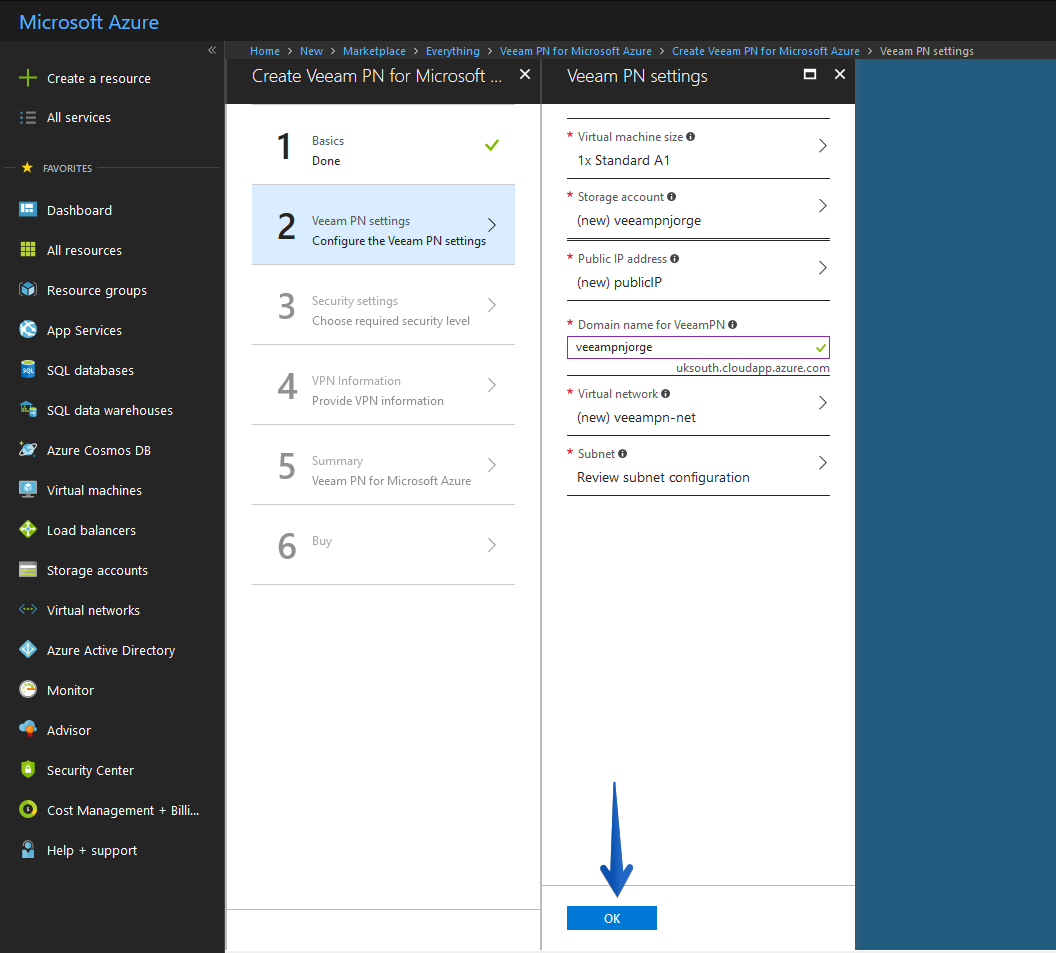The image size is (1056, 953).
Task: Click the SQL databases icon
Action: pos(28,370)
